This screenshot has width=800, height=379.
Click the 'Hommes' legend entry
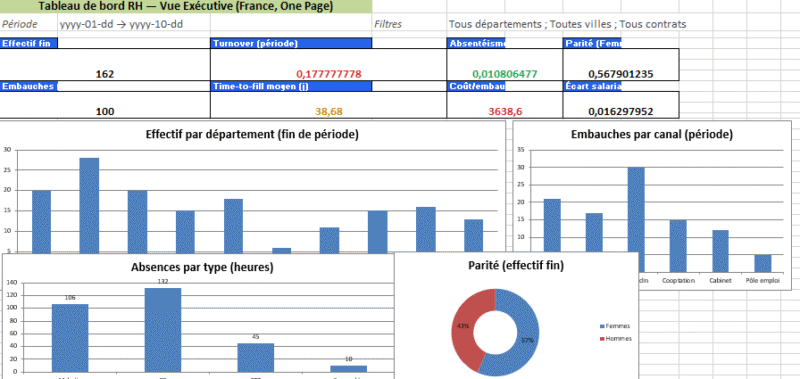(x=616, y=338)
